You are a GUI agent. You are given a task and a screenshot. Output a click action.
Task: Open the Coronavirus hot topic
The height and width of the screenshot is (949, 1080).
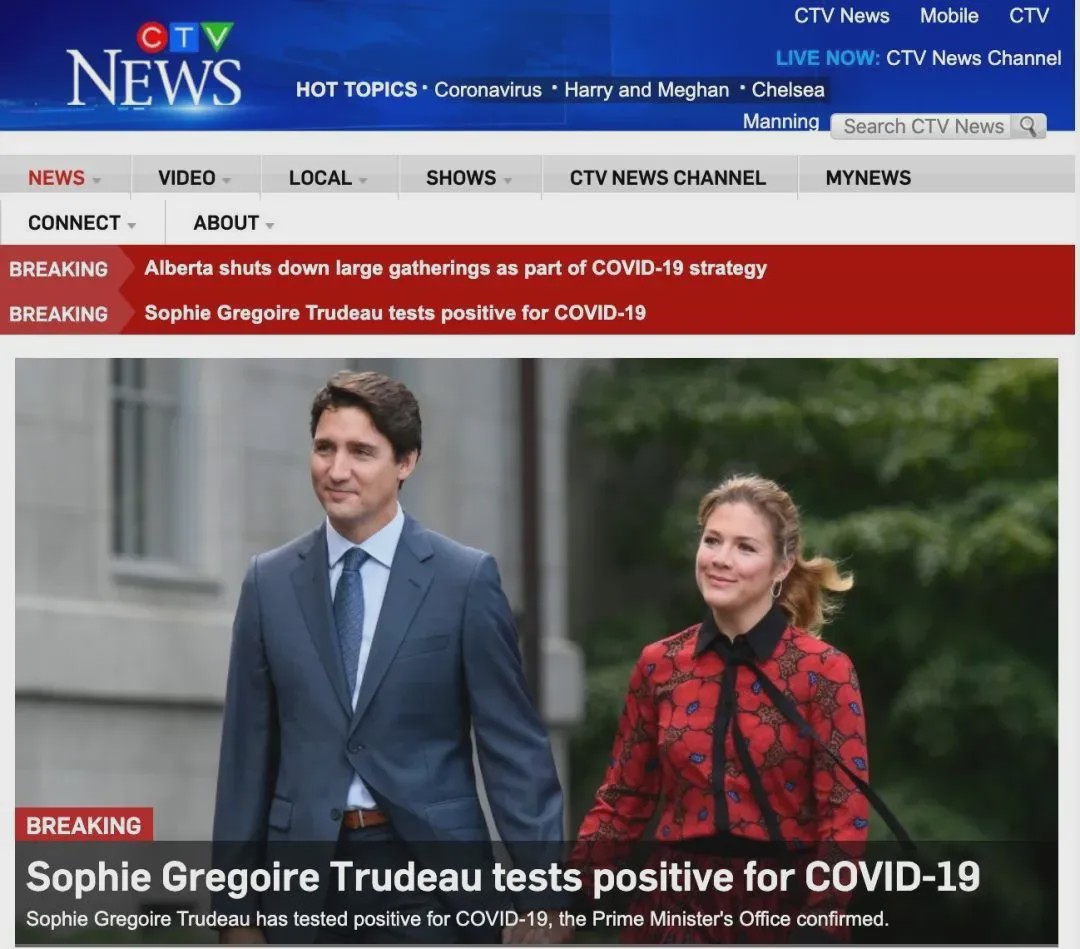488,90
